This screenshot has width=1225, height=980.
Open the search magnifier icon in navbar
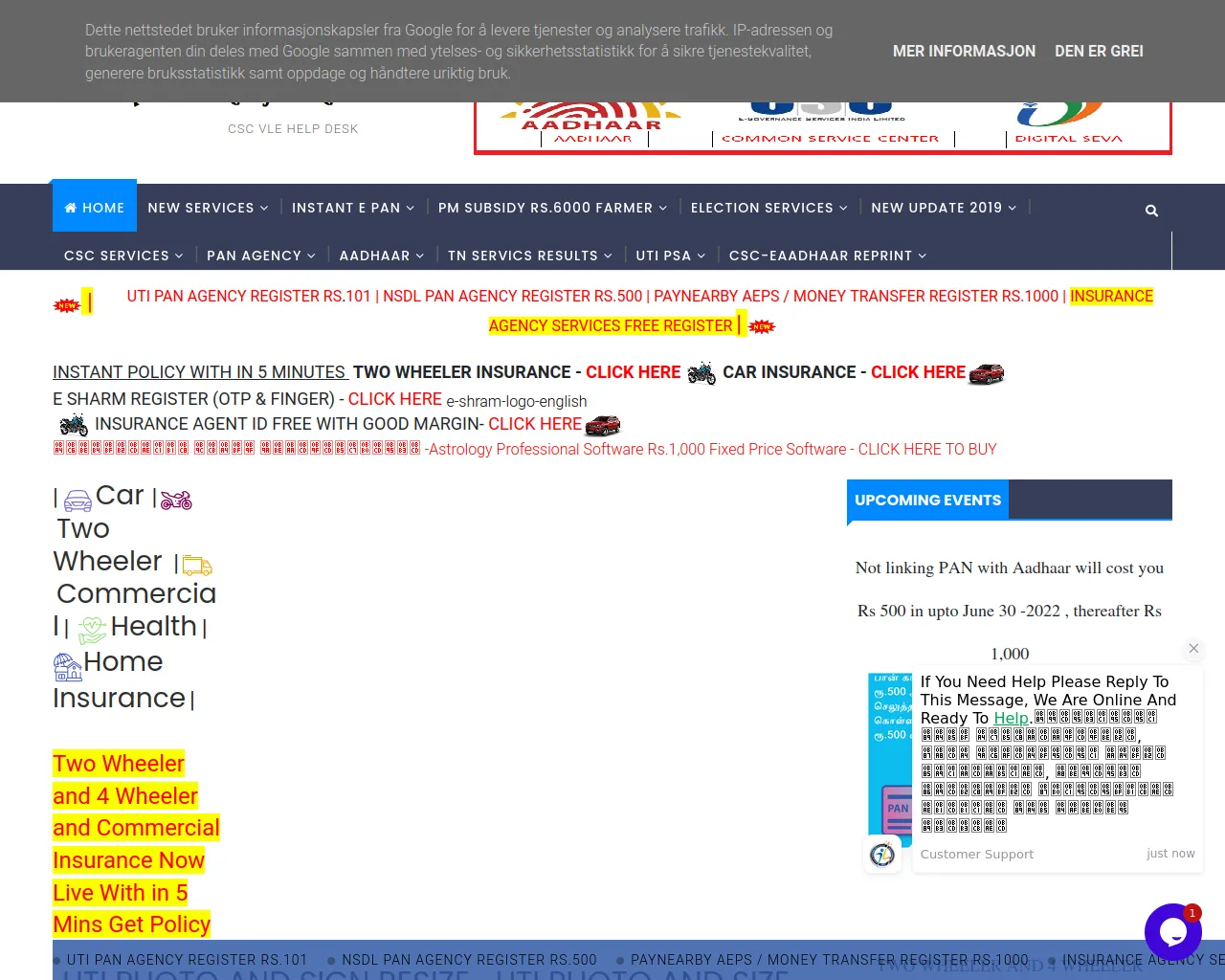tap(1151, 211)
